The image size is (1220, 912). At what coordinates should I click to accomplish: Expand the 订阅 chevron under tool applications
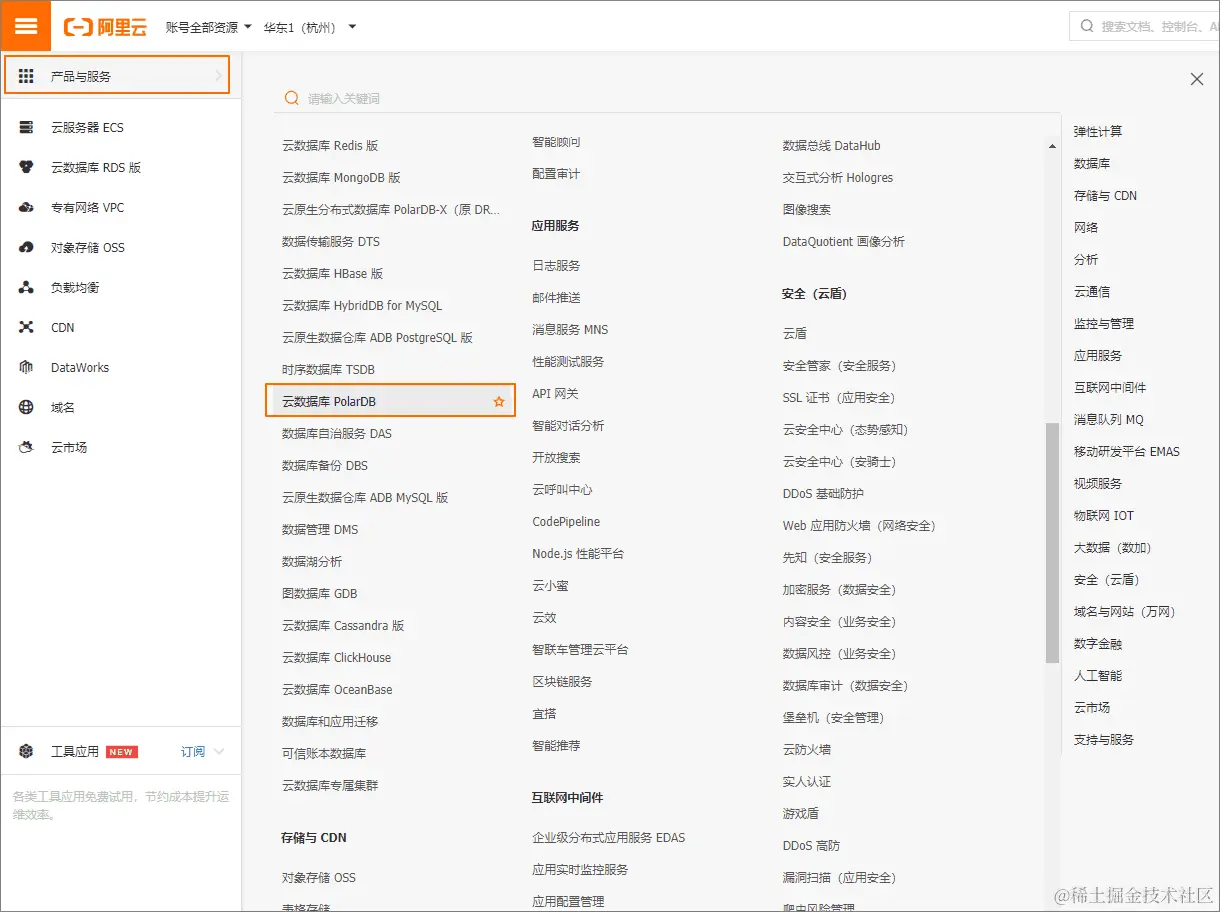point(219,751)
